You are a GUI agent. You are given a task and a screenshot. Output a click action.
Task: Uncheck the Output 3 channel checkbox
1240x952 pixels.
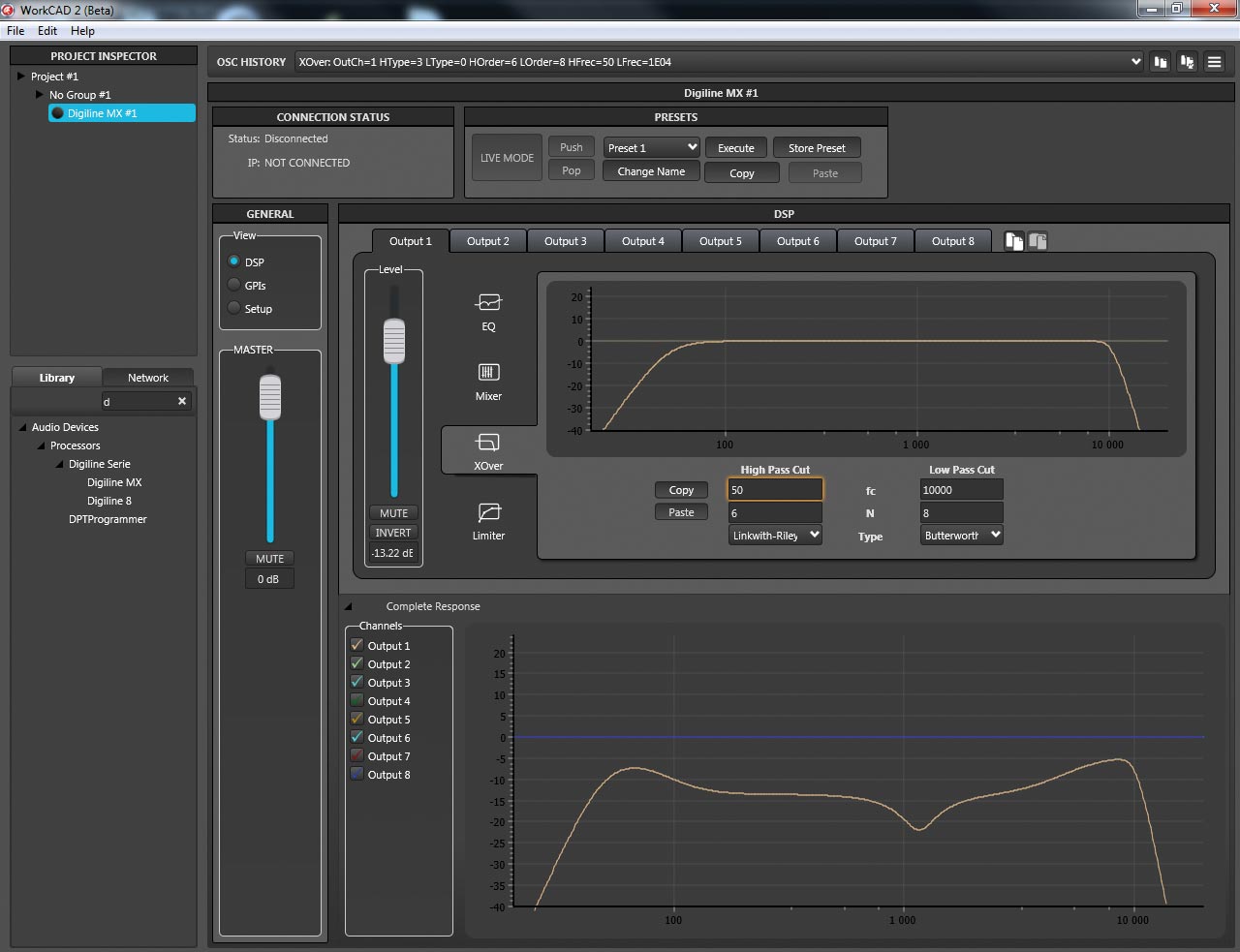(x=356, y=682)
